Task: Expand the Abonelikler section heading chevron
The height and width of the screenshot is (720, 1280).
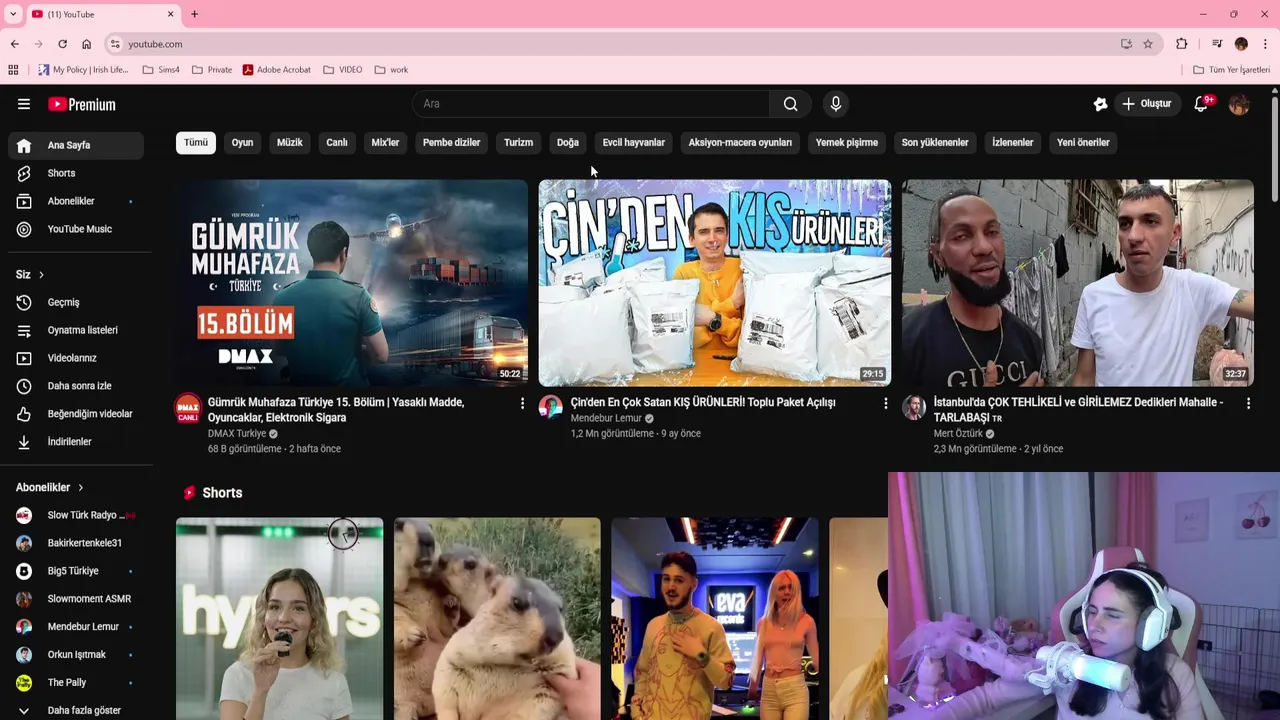Action: coord(80,487)
